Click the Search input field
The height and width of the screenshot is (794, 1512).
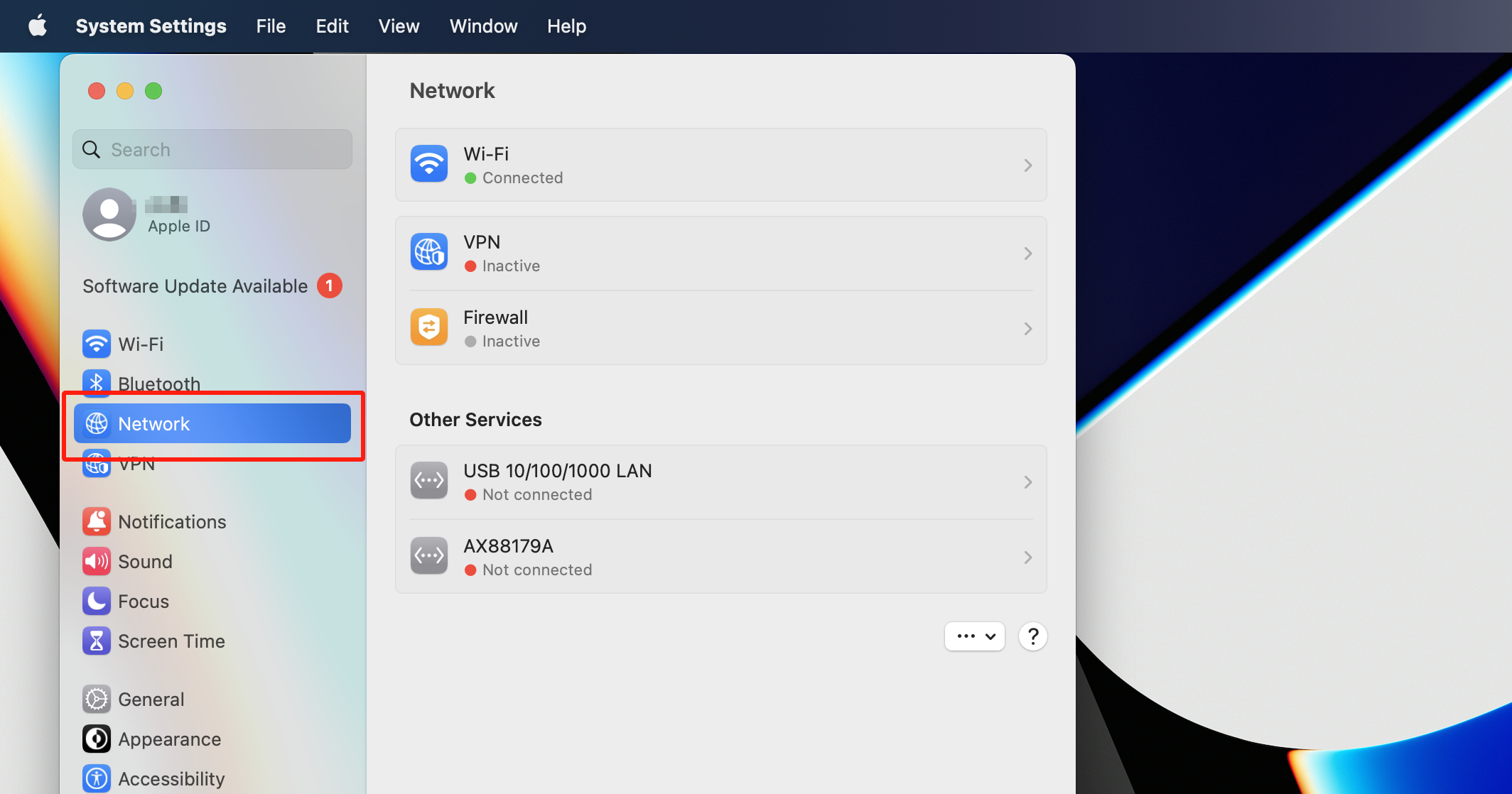click(x=212, y=149)
